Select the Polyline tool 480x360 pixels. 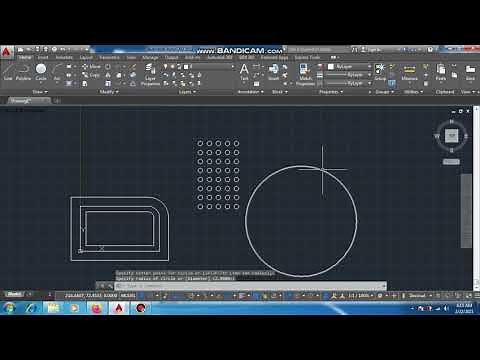(x=23, y=72)
